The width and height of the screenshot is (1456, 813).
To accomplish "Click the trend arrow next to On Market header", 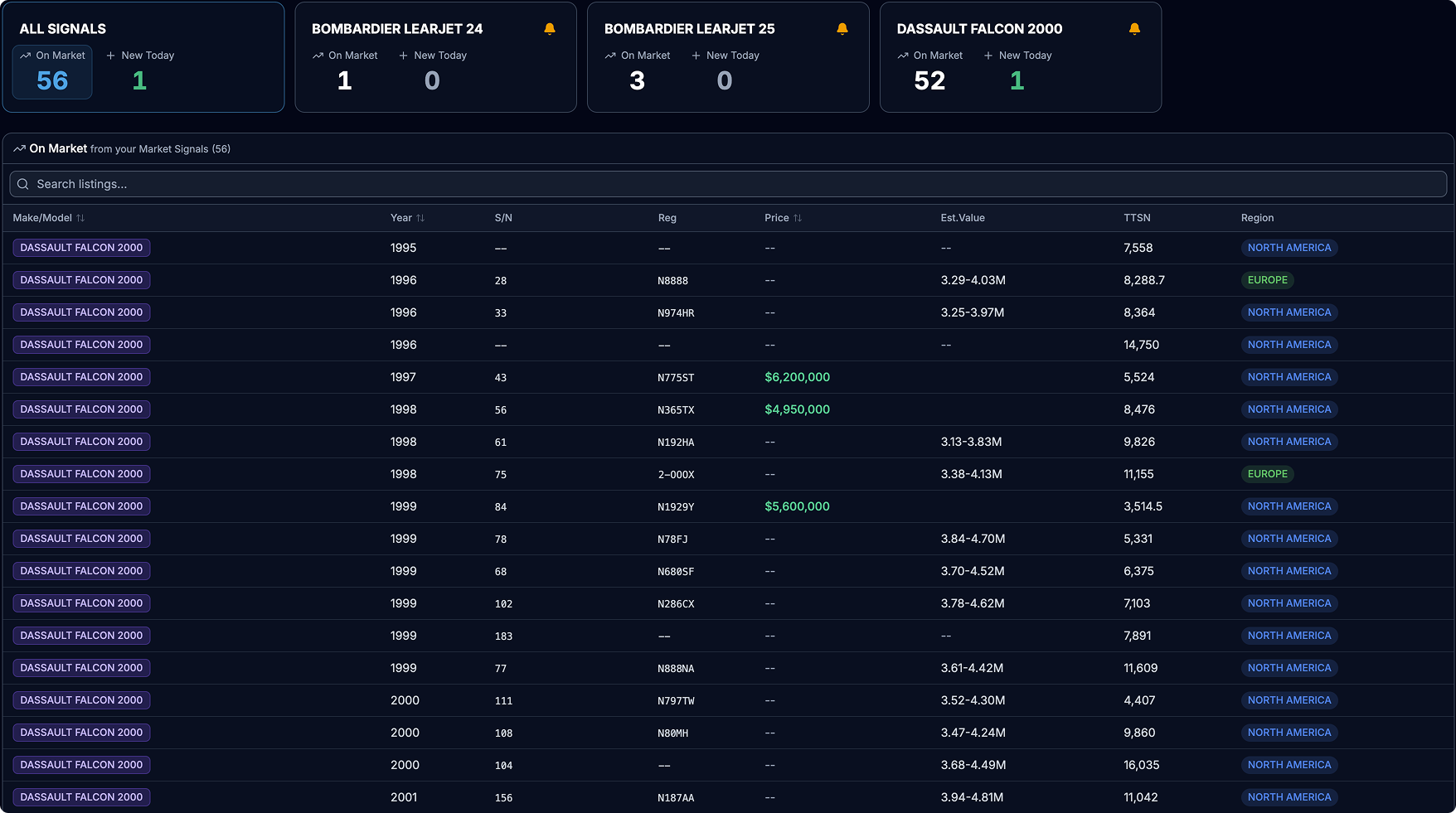I will coord(18,148).
